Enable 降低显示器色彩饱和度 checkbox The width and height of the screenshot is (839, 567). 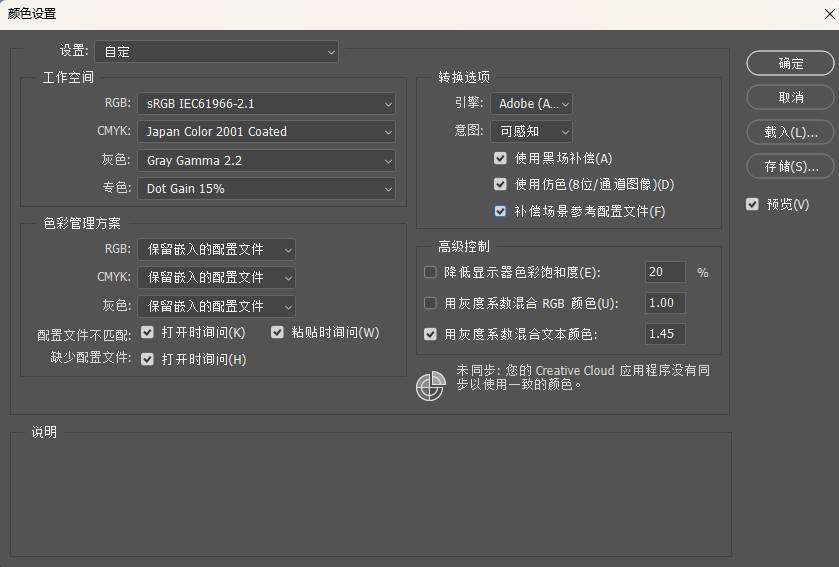pyautogui.click(x=431, y=272)
